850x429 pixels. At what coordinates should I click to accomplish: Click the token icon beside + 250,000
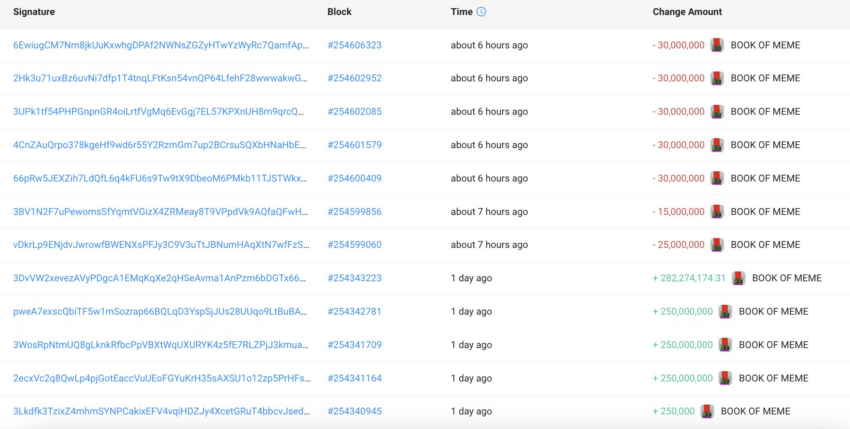[x=707, y=412]
